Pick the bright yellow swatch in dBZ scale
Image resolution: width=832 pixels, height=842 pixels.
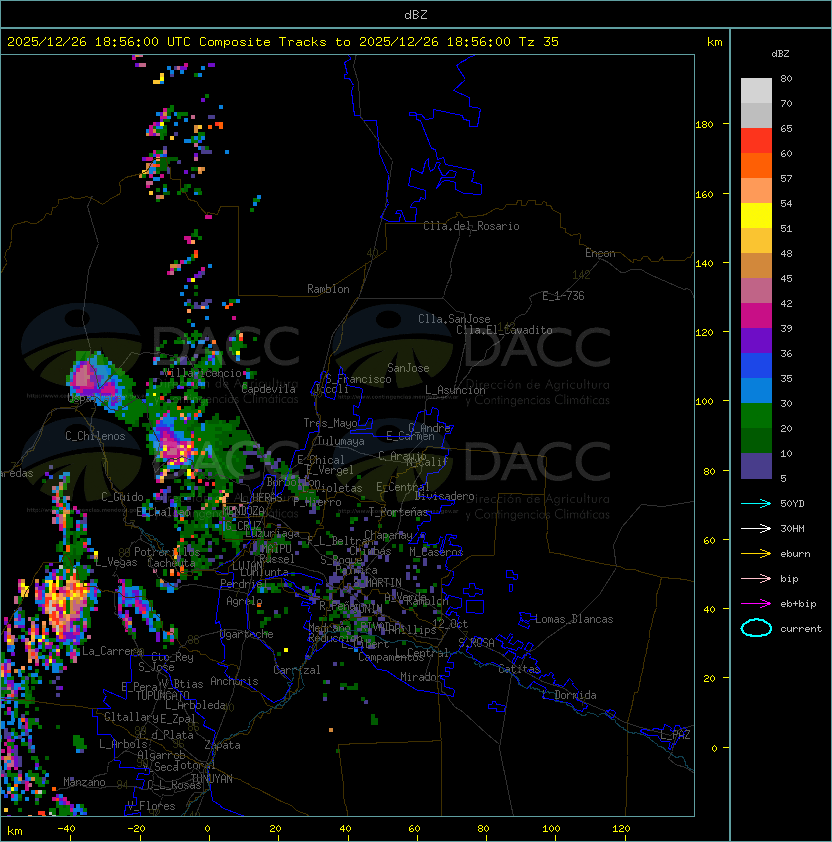pos(756,215)
